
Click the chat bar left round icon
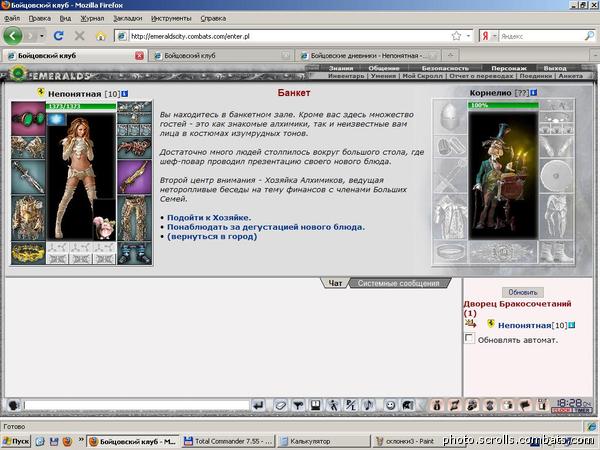(x=14, y=405)
